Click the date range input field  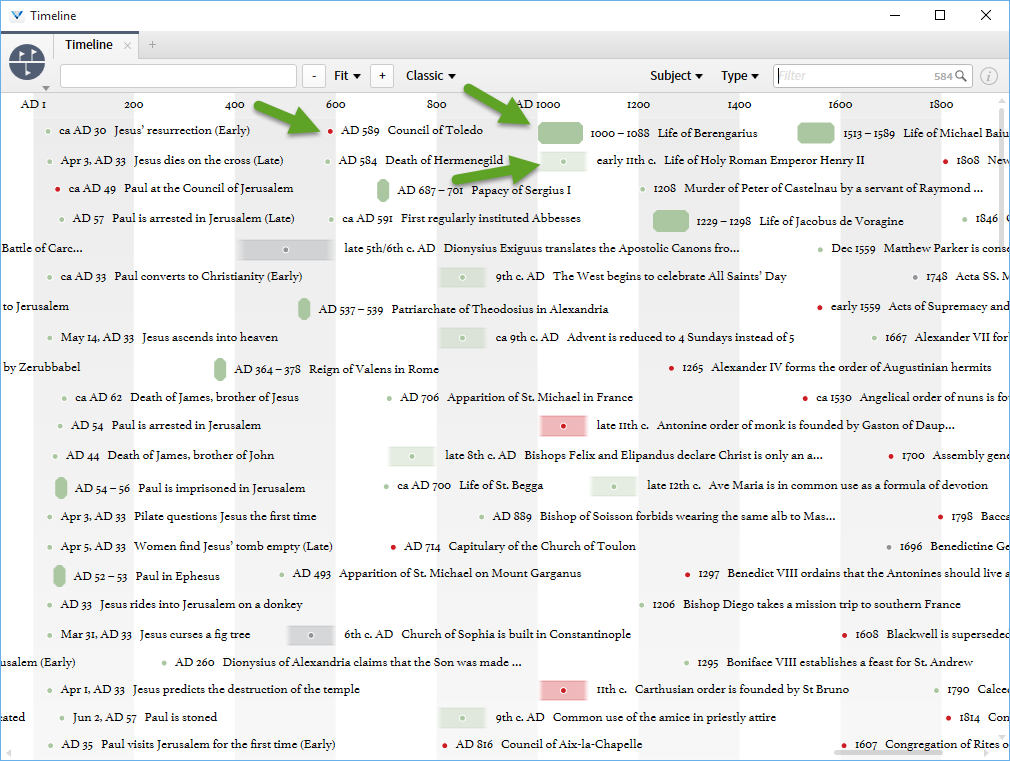tap(178, 76)
